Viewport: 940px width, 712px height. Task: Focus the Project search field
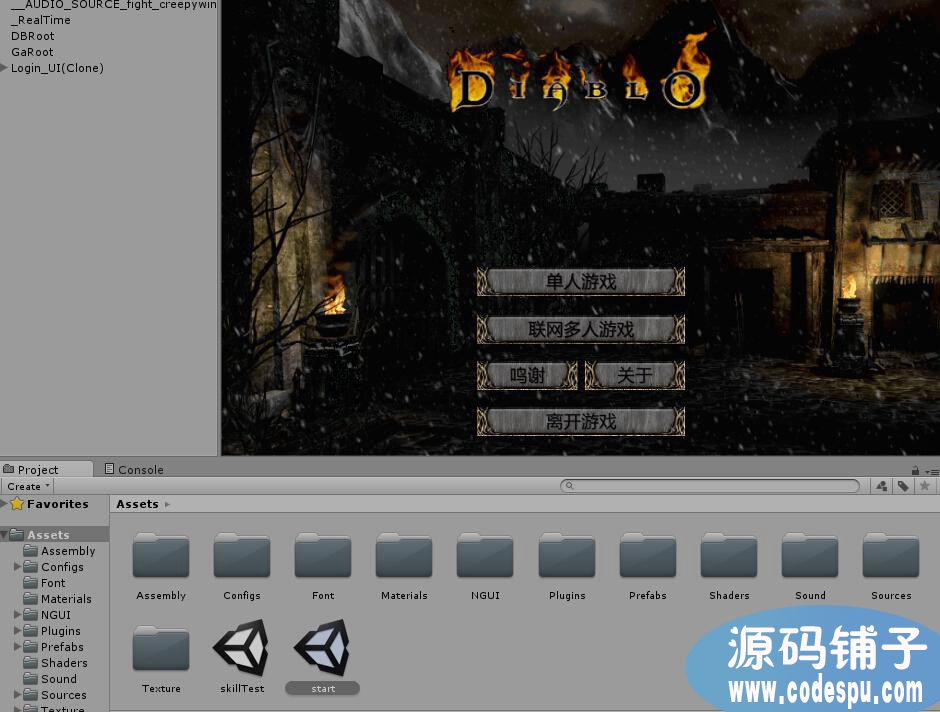click(x=710, y=486)
